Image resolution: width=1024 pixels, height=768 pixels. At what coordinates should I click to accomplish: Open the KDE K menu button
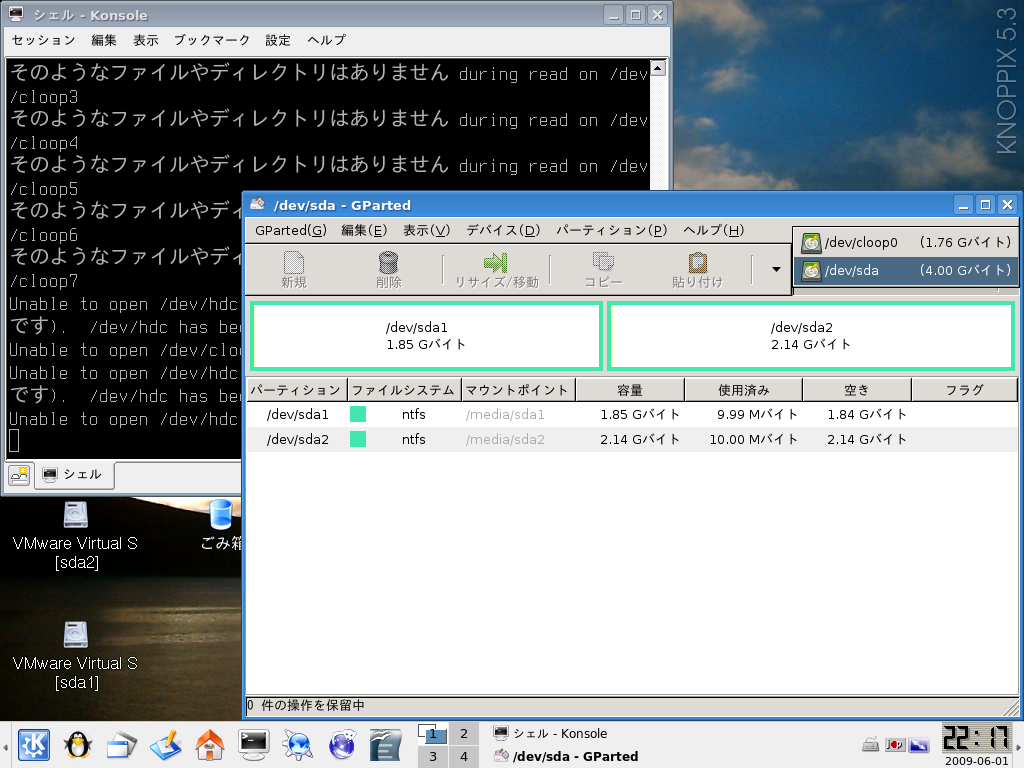click(x=34, y=744)
